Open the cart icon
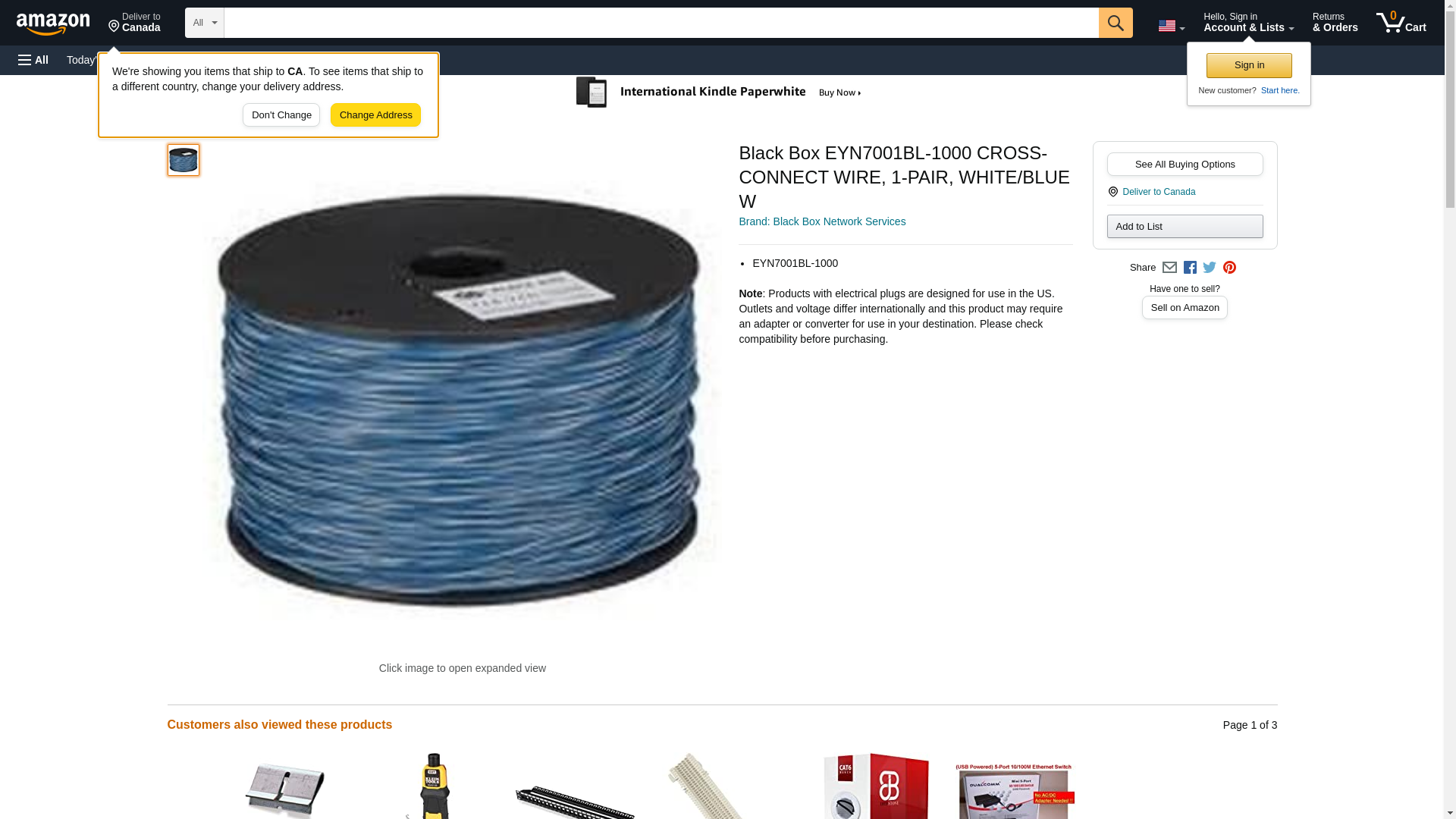1456x819 pixels. coord(1401,22)
